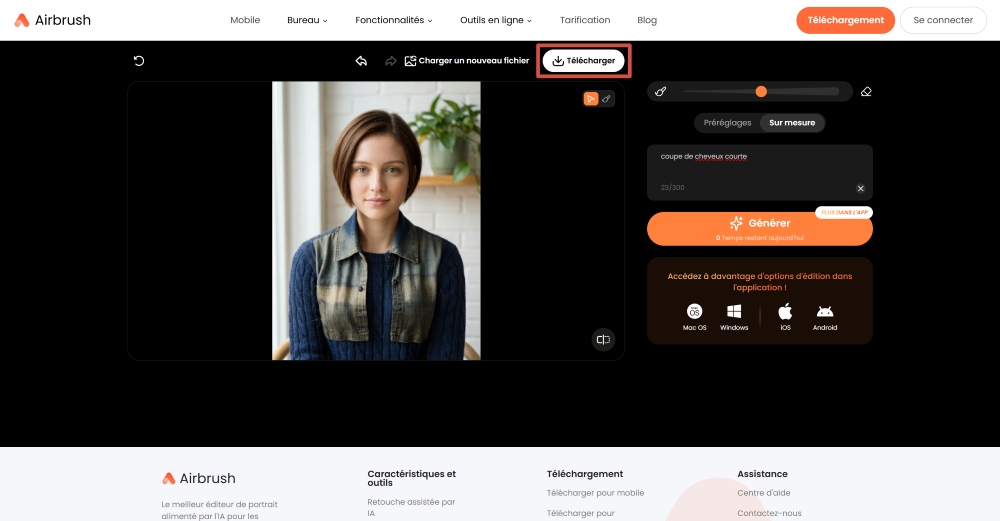Expand the Outils en ligne dropdown
The image size is (1000, 521).
point(496,20)
